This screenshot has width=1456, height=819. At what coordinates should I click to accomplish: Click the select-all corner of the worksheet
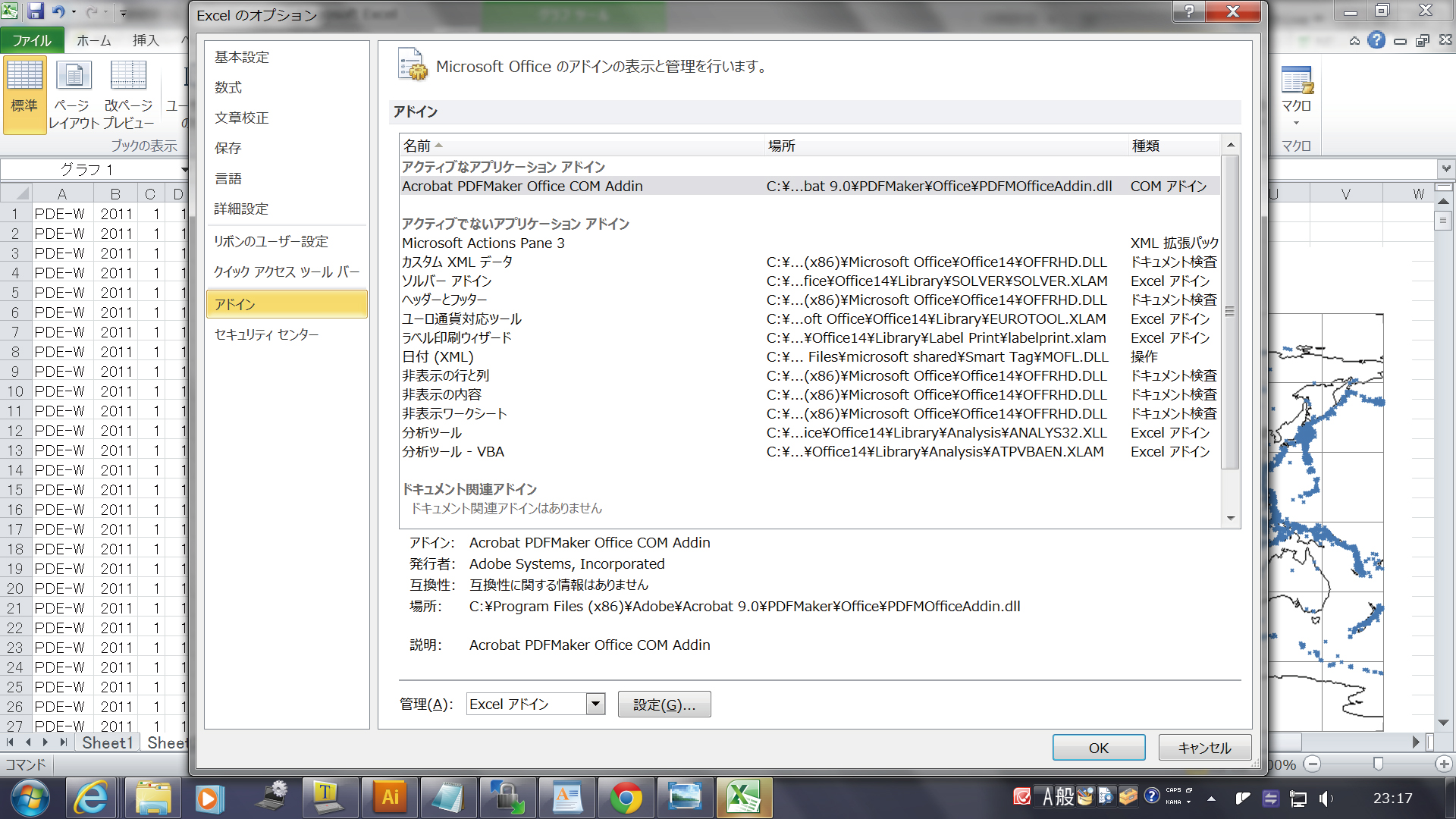click(16, 193)
